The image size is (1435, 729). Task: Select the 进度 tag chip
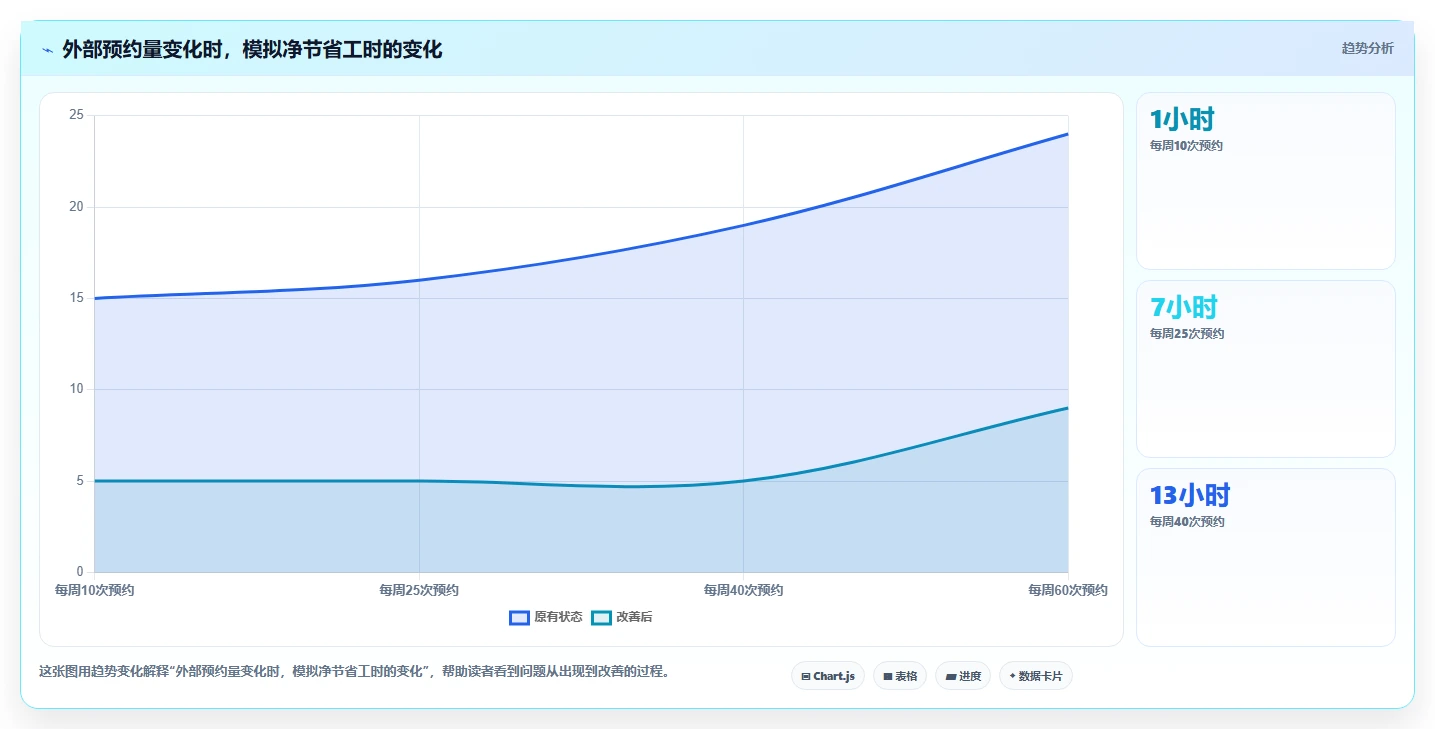[x=963, y=676]
